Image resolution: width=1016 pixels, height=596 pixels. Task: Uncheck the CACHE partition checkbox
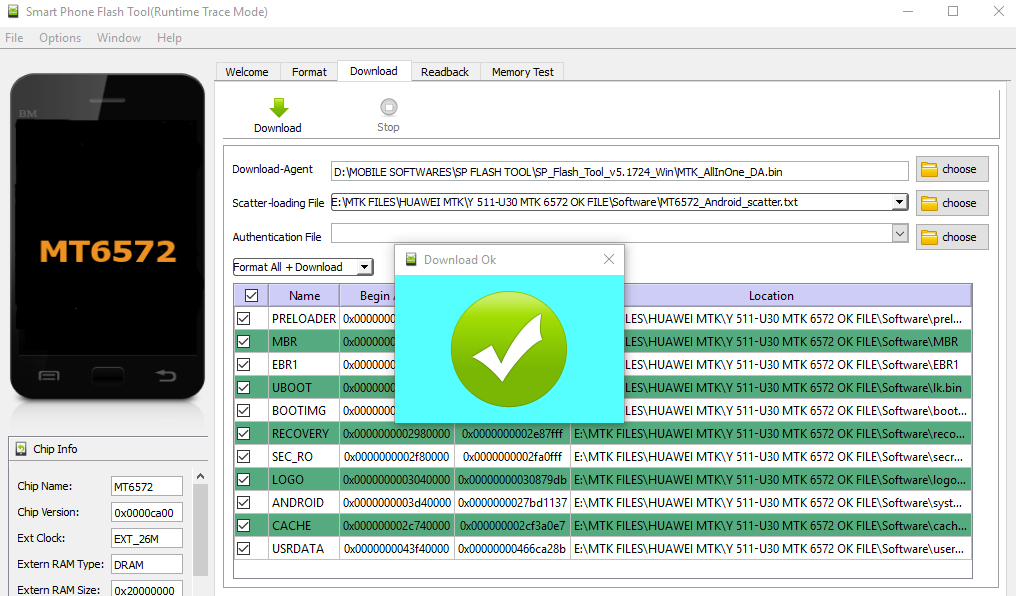[x=244, y=525]
